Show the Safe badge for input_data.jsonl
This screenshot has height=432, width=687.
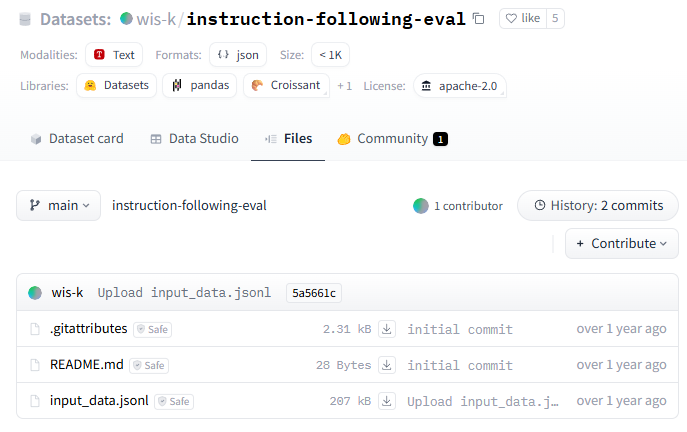pos(174,401)
